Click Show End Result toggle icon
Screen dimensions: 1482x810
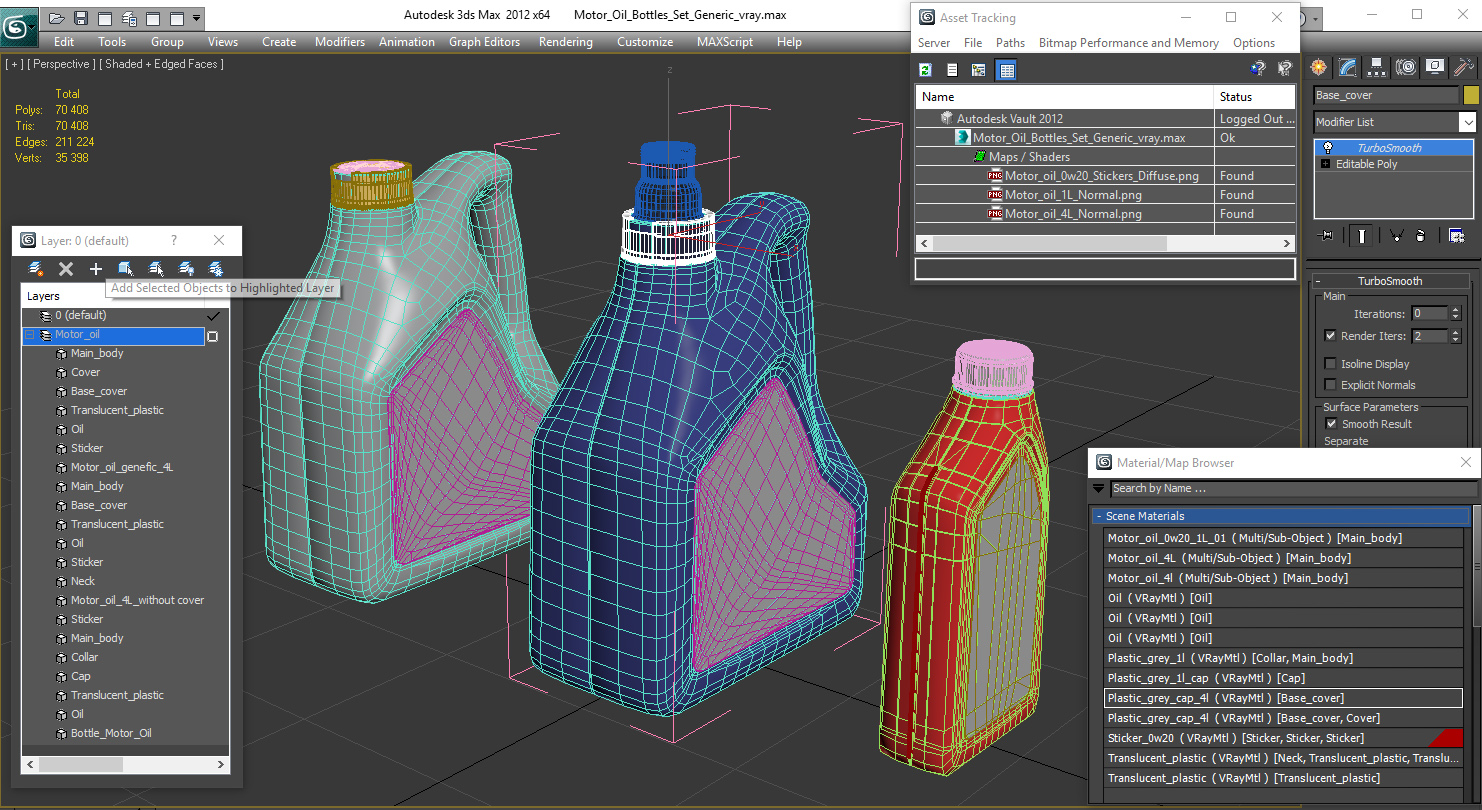tap(1361, 235)
